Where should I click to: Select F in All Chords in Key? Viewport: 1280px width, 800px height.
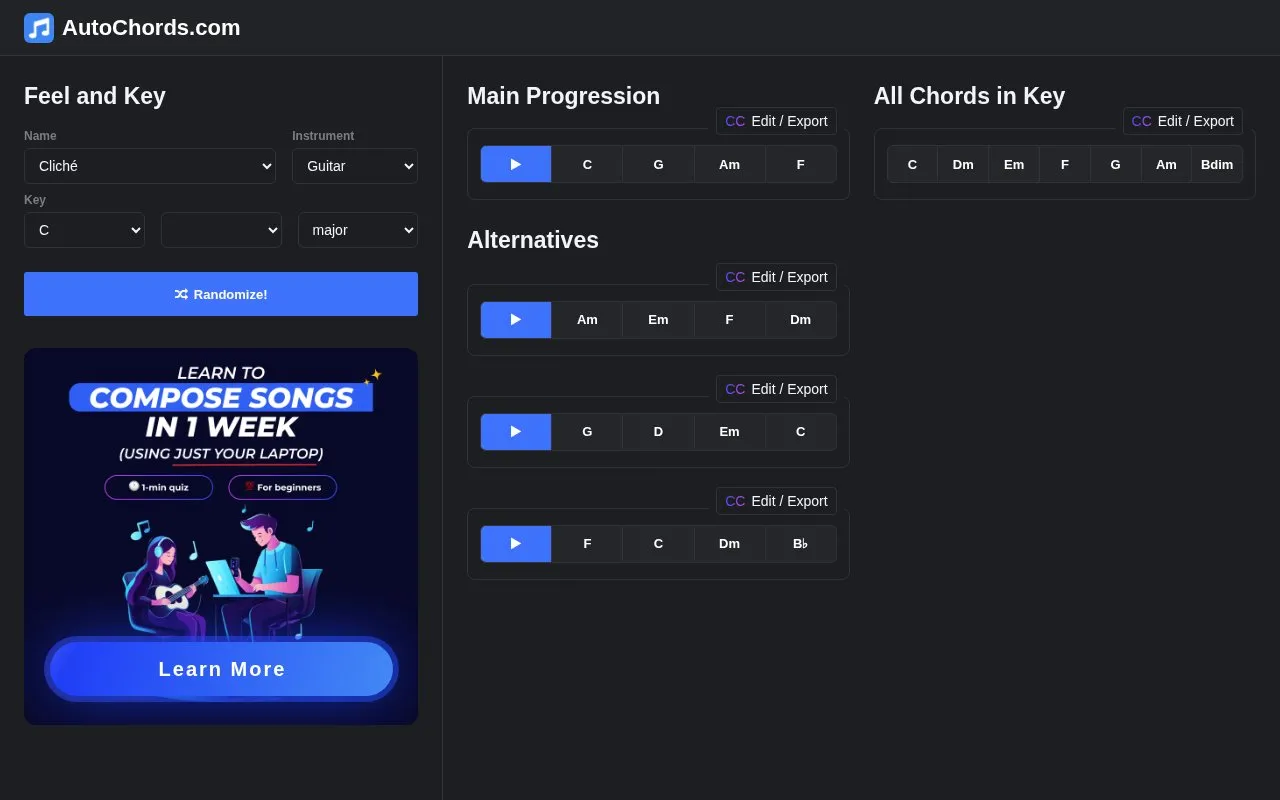tap(1065, 164)
